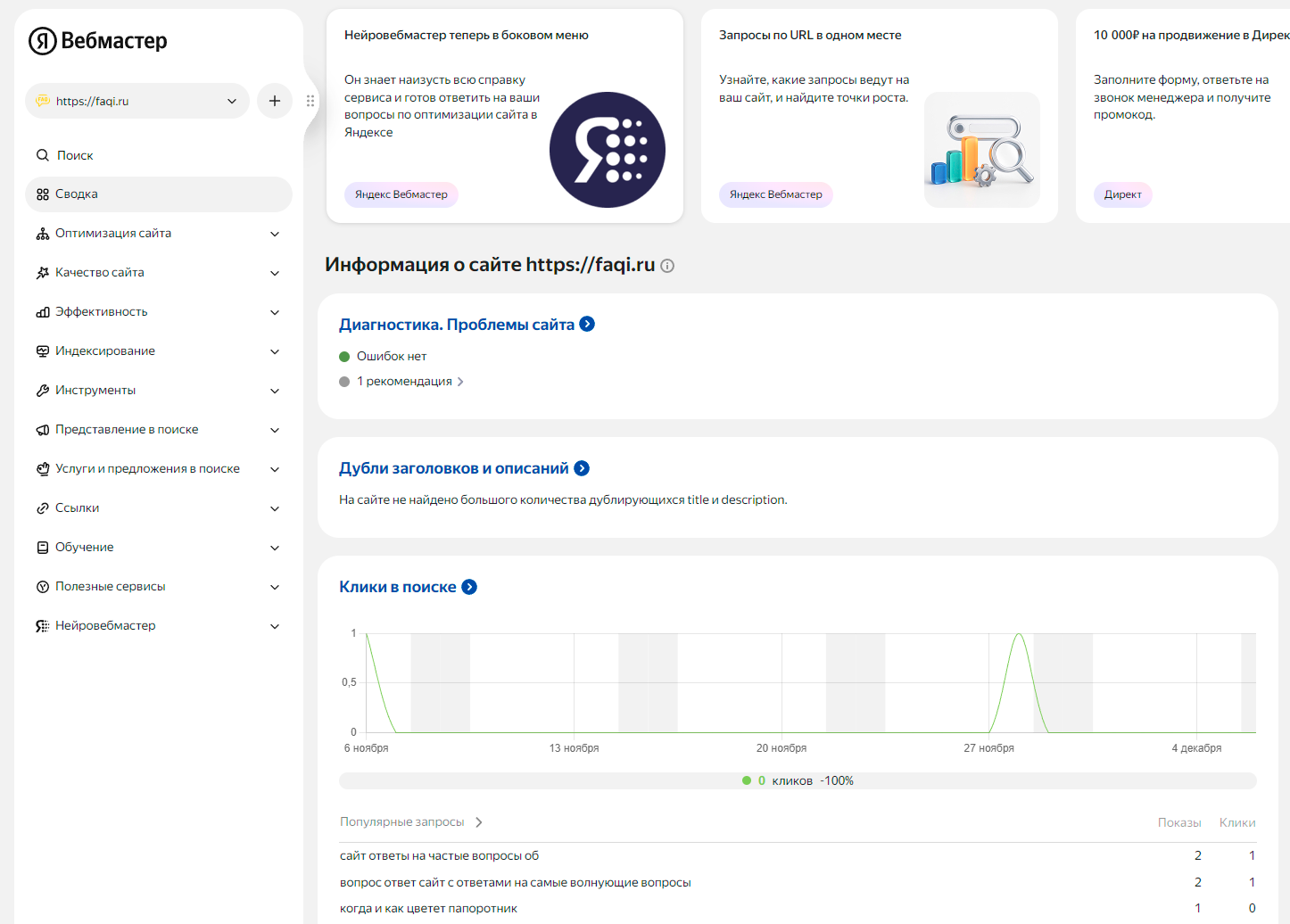Image resolution: width=1290 pixels, height=924 pixels.
Task: Click arrow icon next to Диагностика heading
Action: (x=587, y=325)
